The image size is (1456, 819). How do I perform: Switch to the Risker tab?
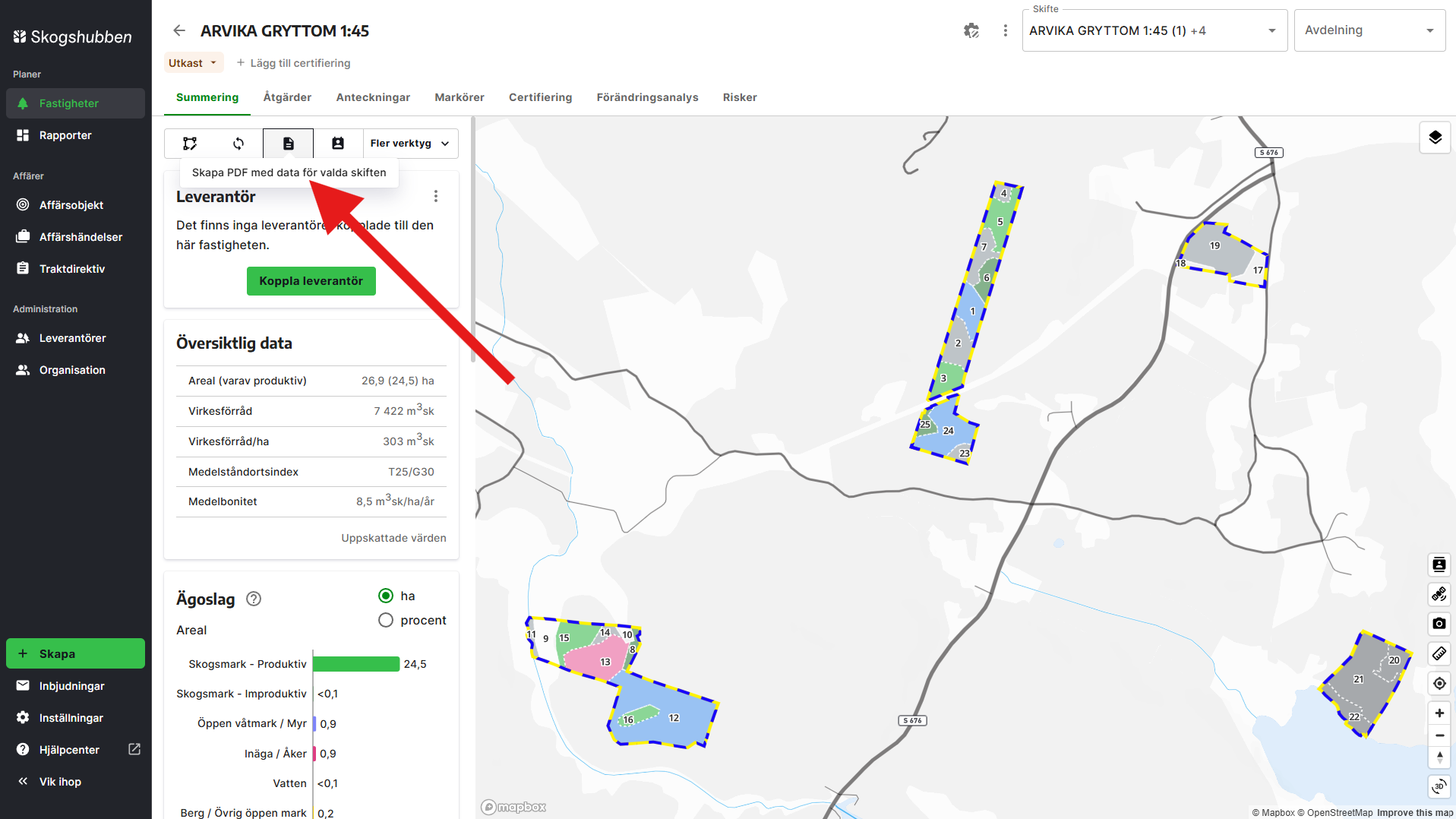pos(740,97)
